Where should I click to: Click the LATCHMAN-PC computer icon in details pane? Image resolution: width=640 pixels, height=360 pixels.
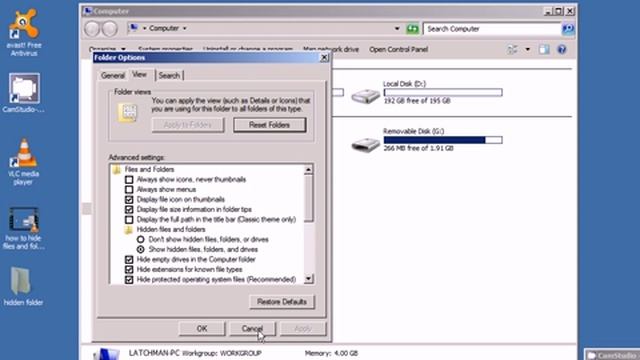(x=107, y=353)
